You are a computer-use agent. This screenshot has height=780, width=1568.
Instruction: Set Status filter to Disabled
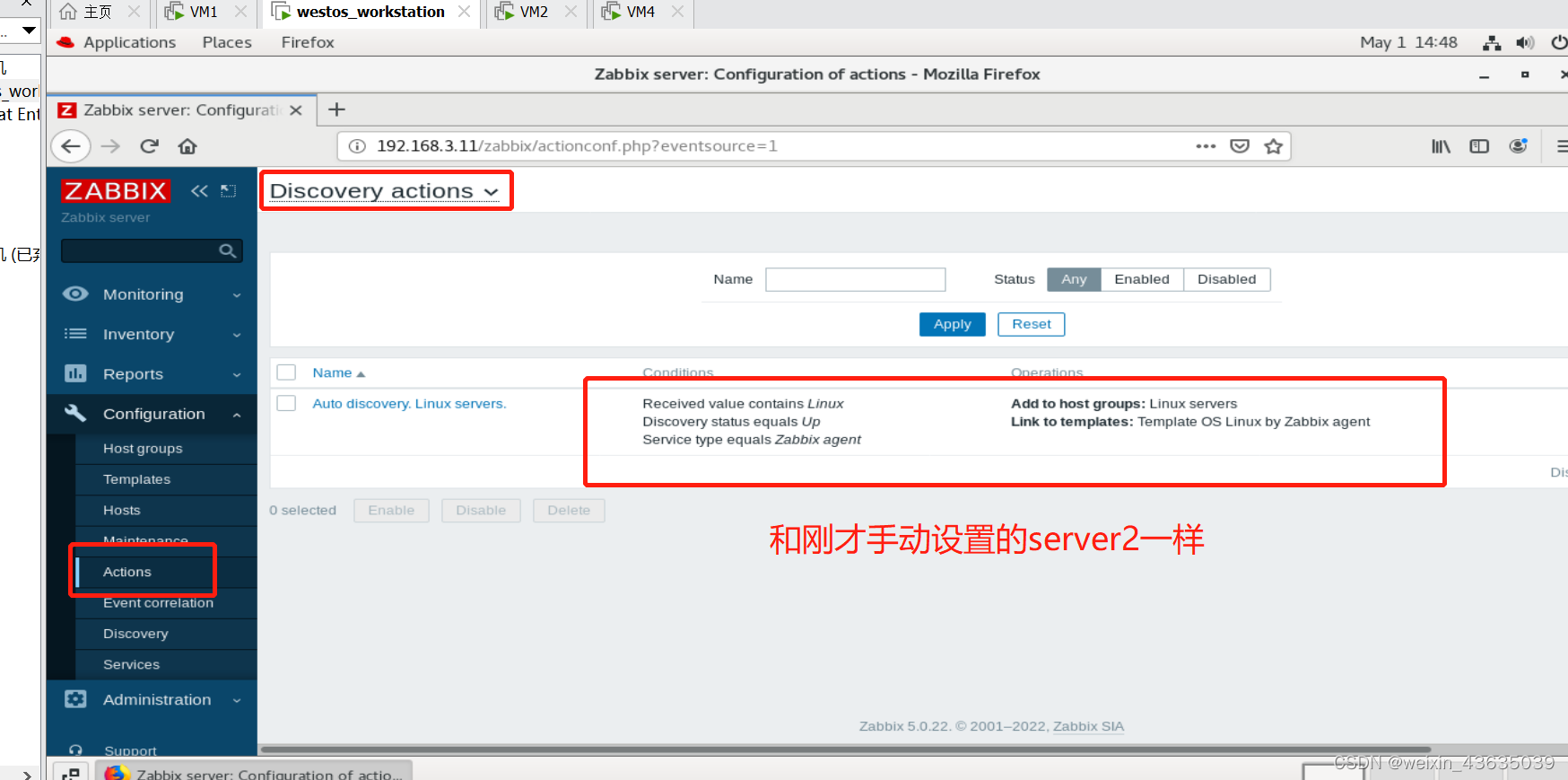1226,279
